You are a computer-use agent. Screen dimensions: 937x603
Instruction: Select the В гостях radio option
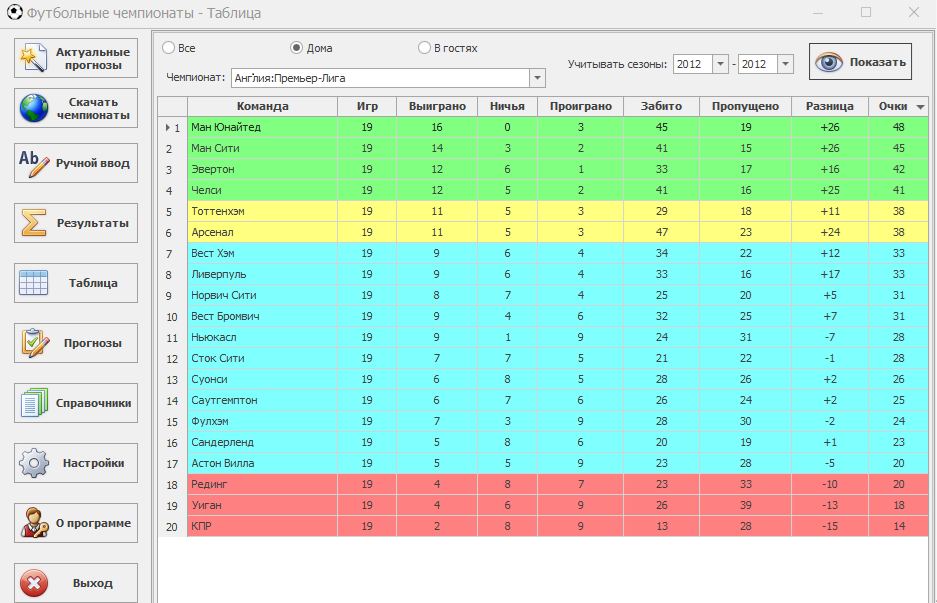(x=424, y=48)
